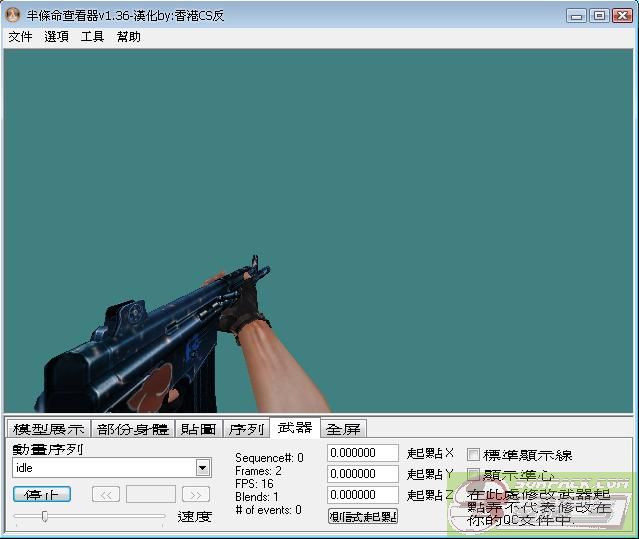This screenshot has width=639, height=539.
Task: Open the 文件 menu
Action: (20, 37)
